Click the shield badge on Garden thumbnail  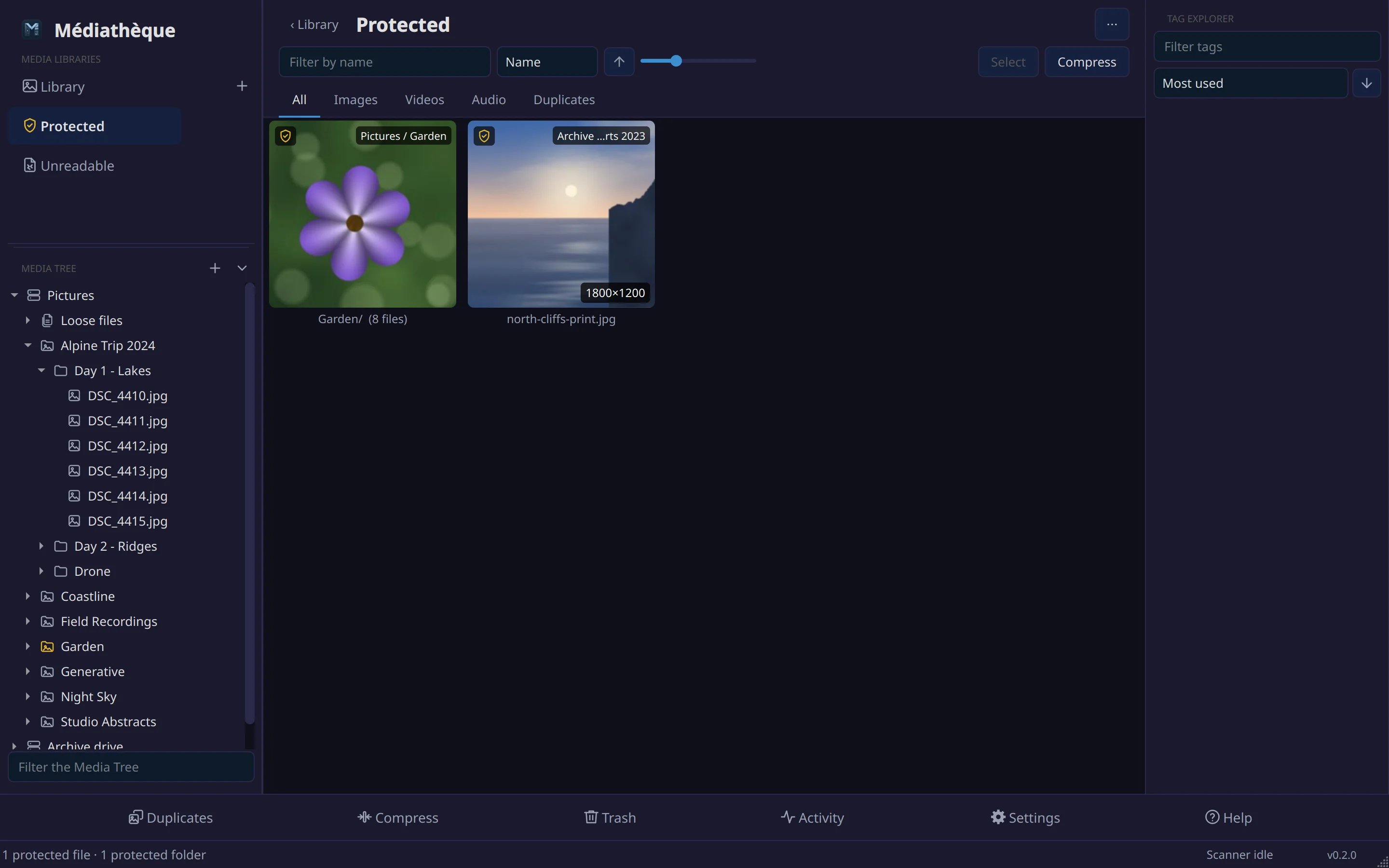pyautogui.click(x=285, y=136)
